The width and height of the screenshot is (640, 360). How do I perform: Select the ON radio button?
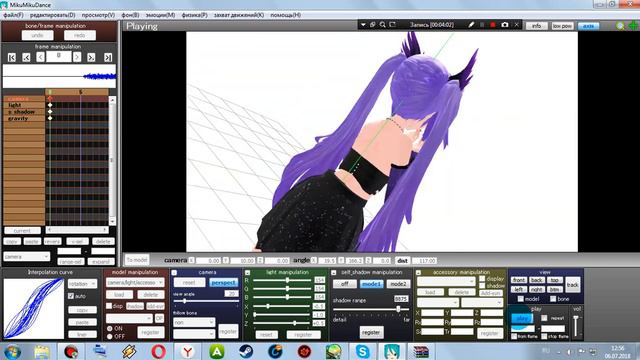109,328
